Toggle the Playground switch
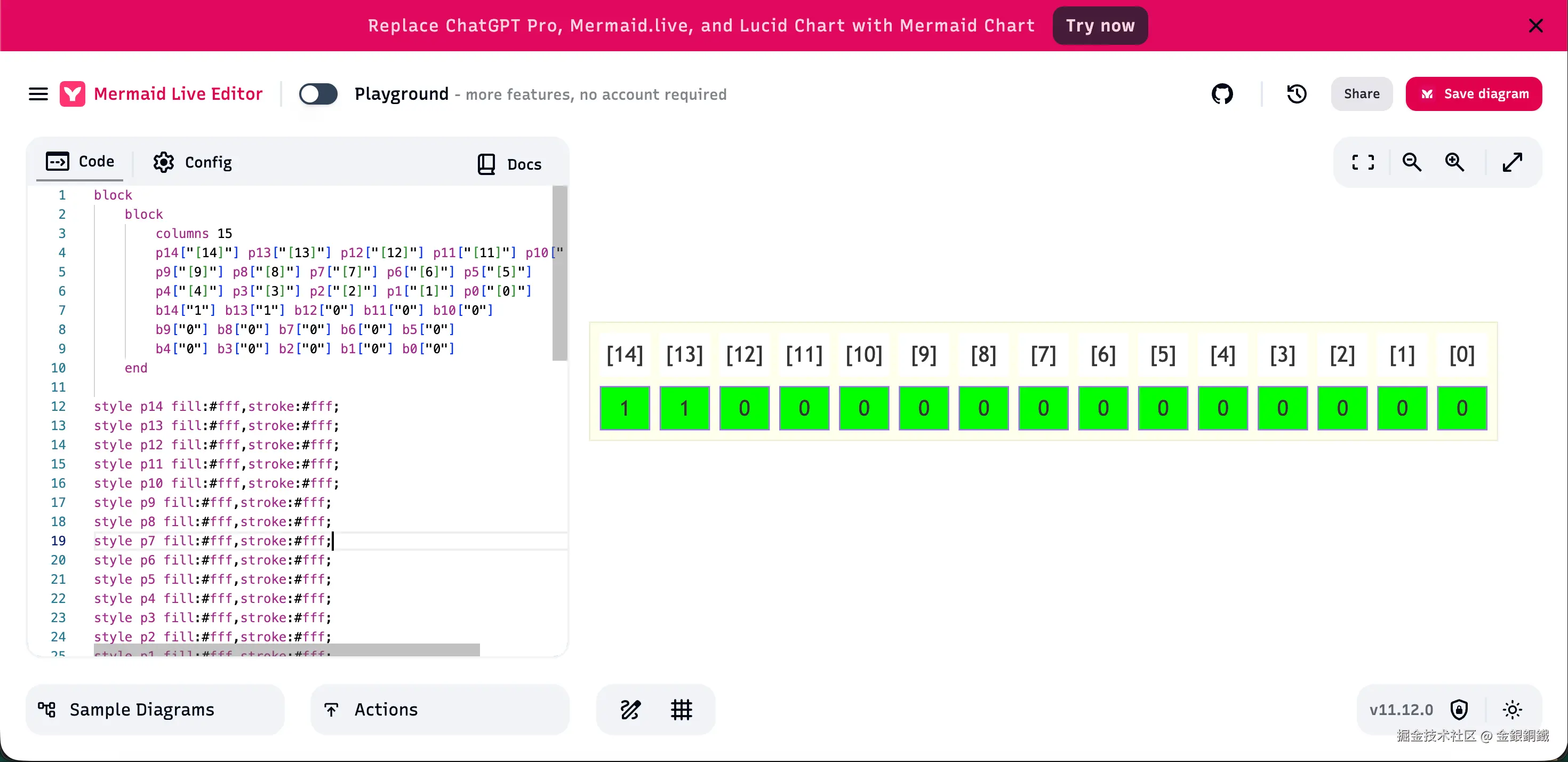Screen dimensions: 1568x762 click(318, 94)
